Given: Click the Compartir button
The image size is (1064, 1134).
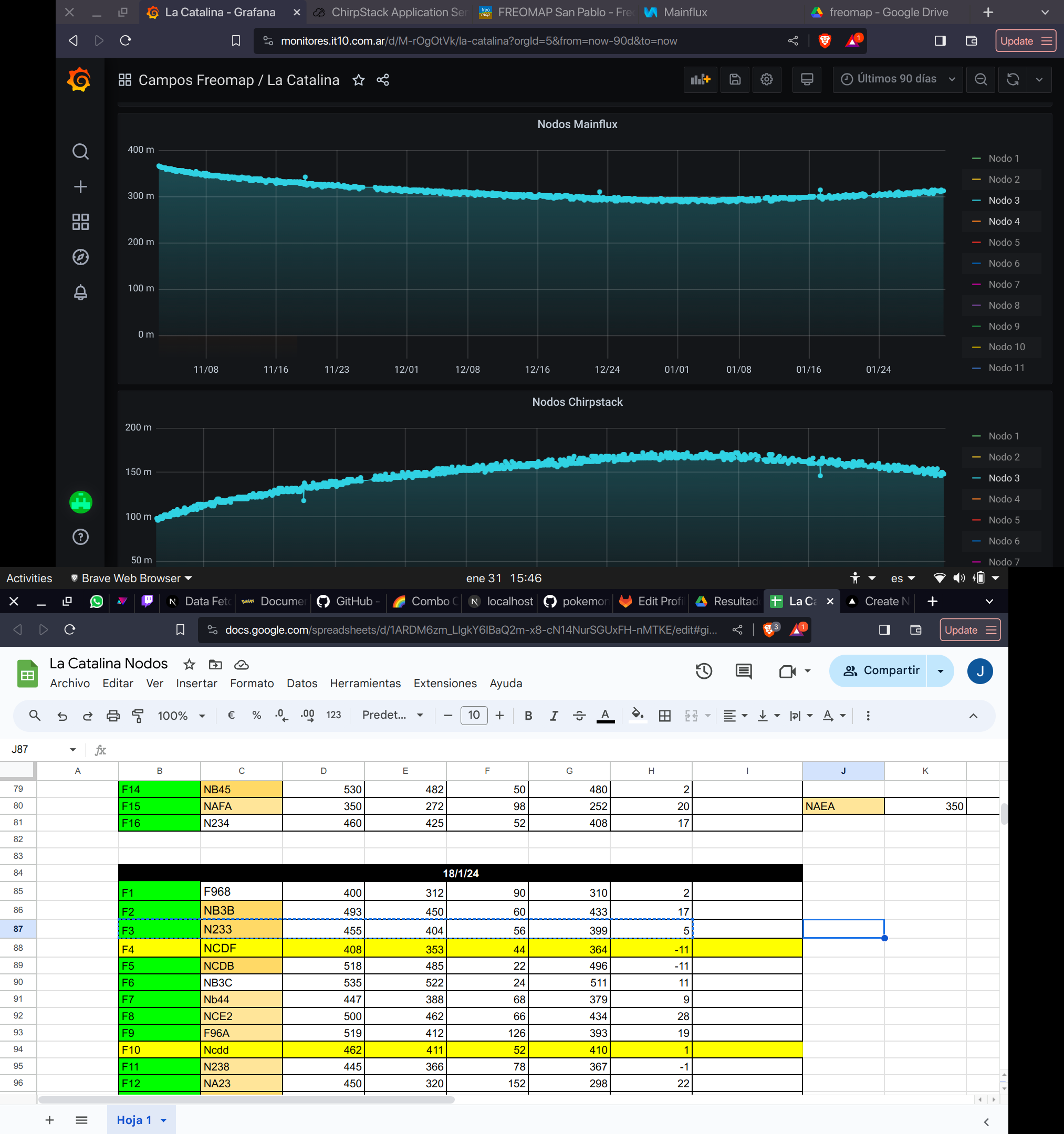Looking at the screenshot, I should point(881,670).
